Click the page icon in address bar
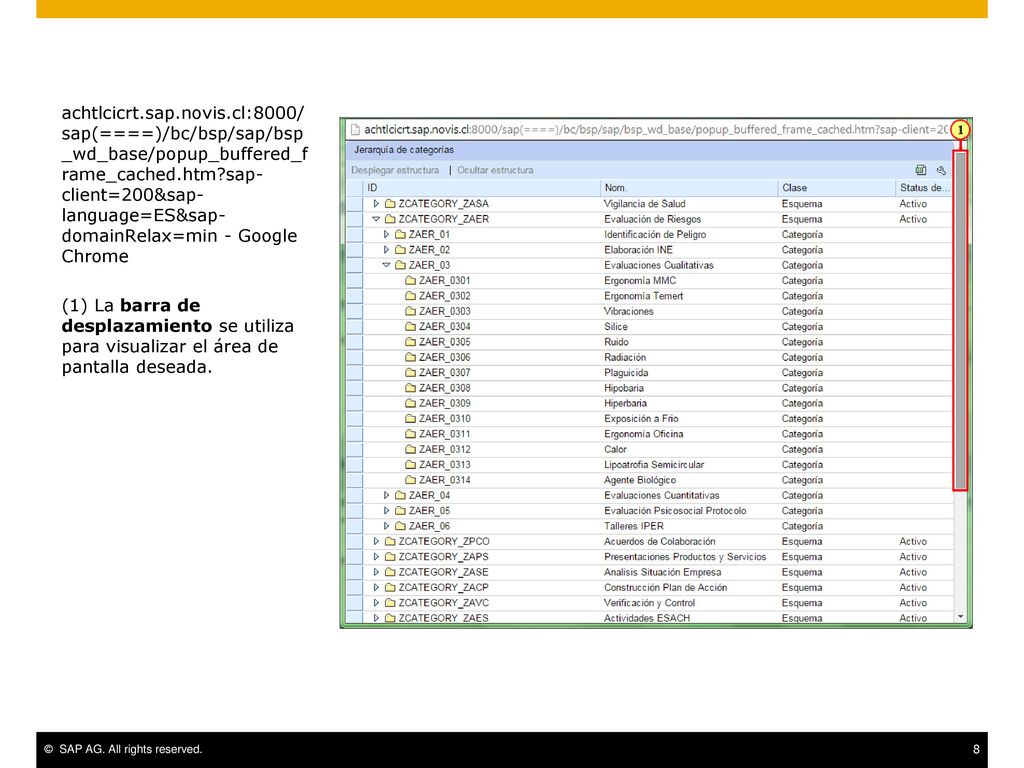Screen dimensions: 1024x768 (355, 129)
